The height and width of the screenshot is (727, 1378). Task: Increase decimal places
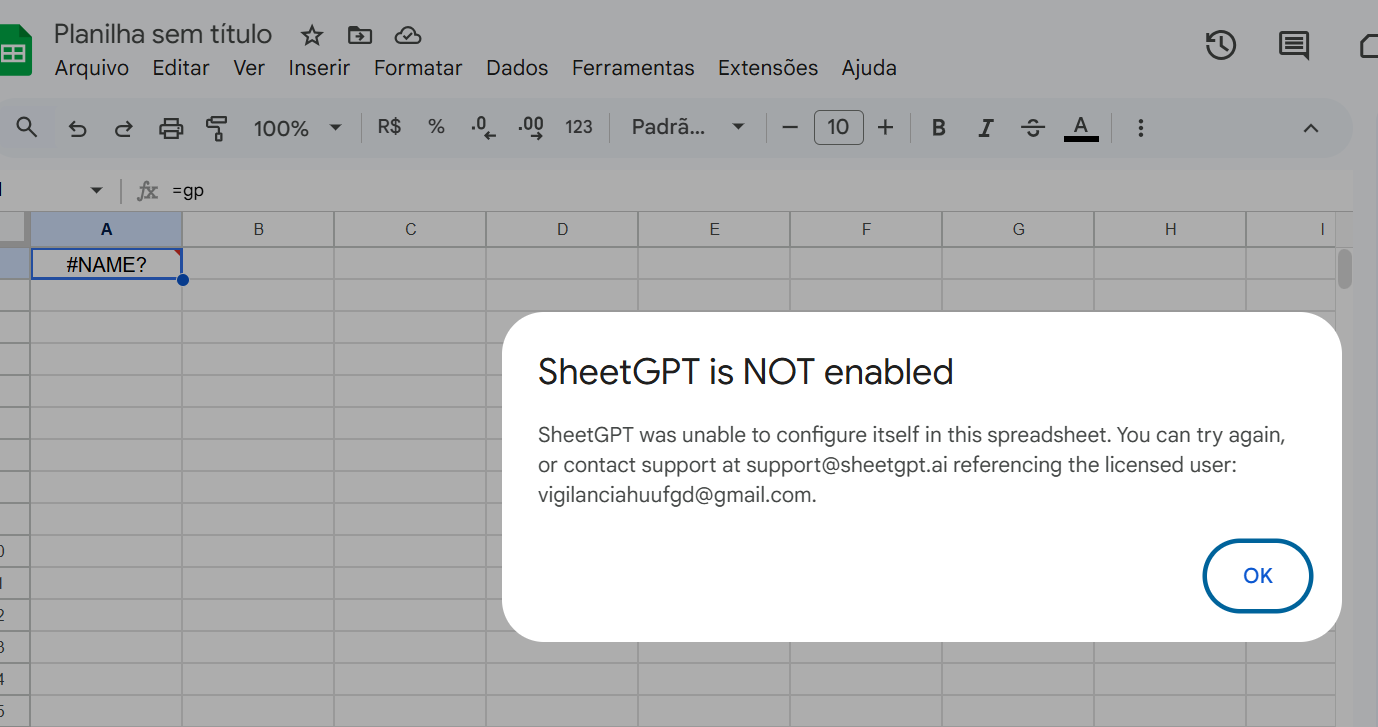pos(531,128)
